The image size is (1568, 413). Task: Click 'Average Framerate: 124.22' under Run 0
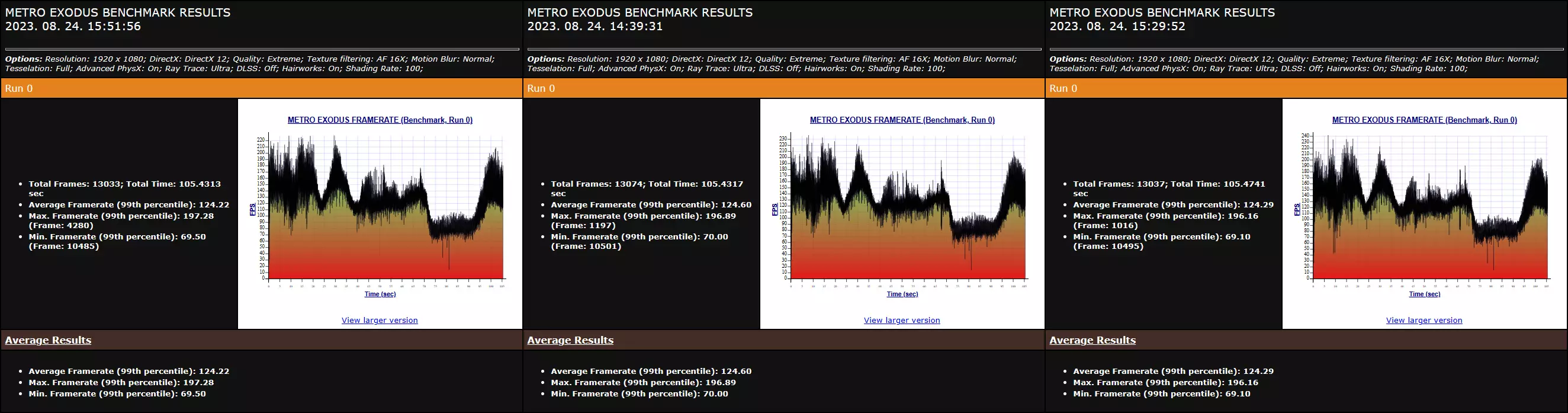[x=129, y=204]
